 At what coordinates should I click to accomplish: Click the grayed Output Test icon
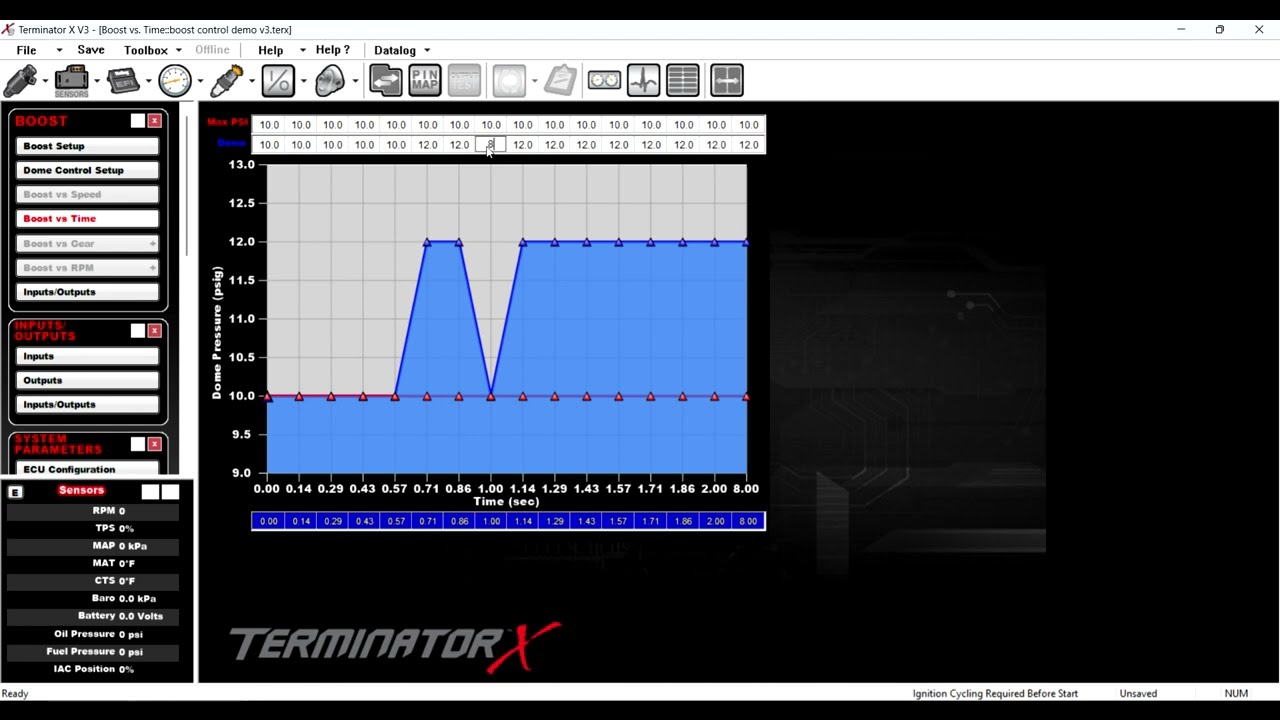(x=464, y=80)
